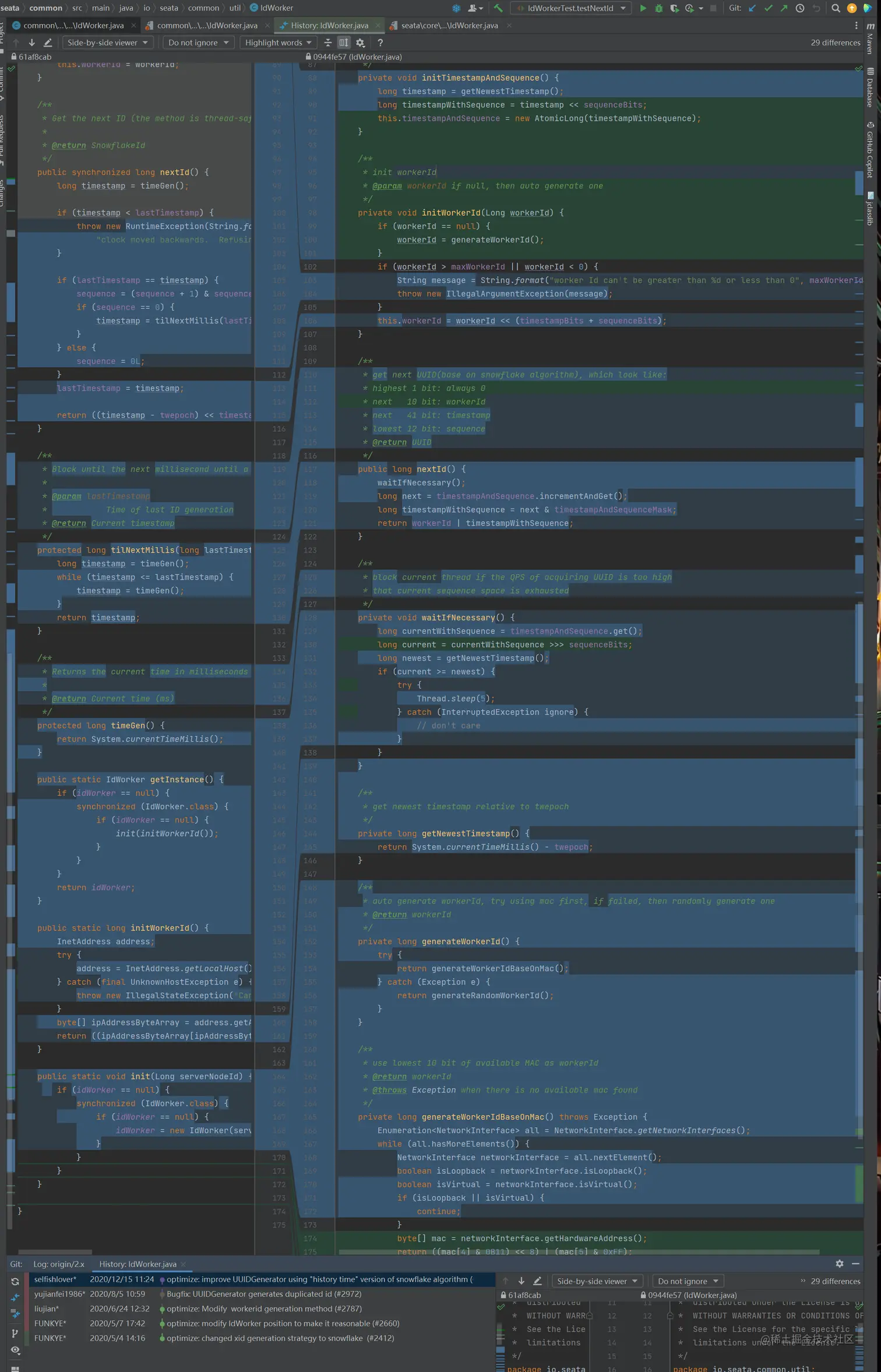Screen dimensions: 881x1372
Task: Click 'IdWorker' breadcrumb
Action: [x=272, y=8]
